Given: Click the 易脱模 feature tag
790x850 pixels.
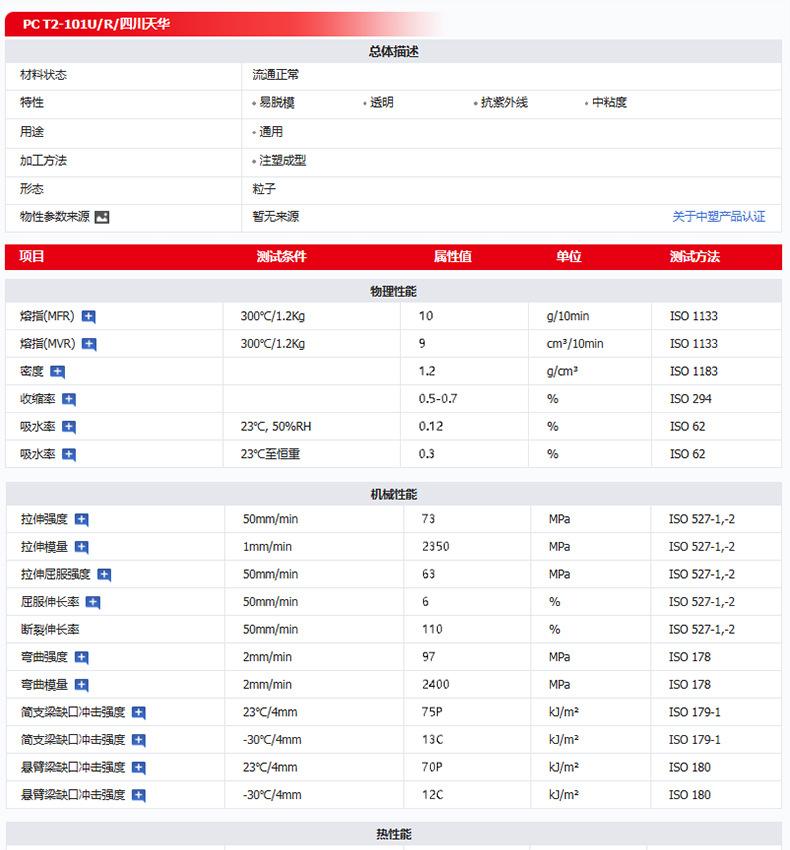Looking at the screenshot, I should 276,103.
